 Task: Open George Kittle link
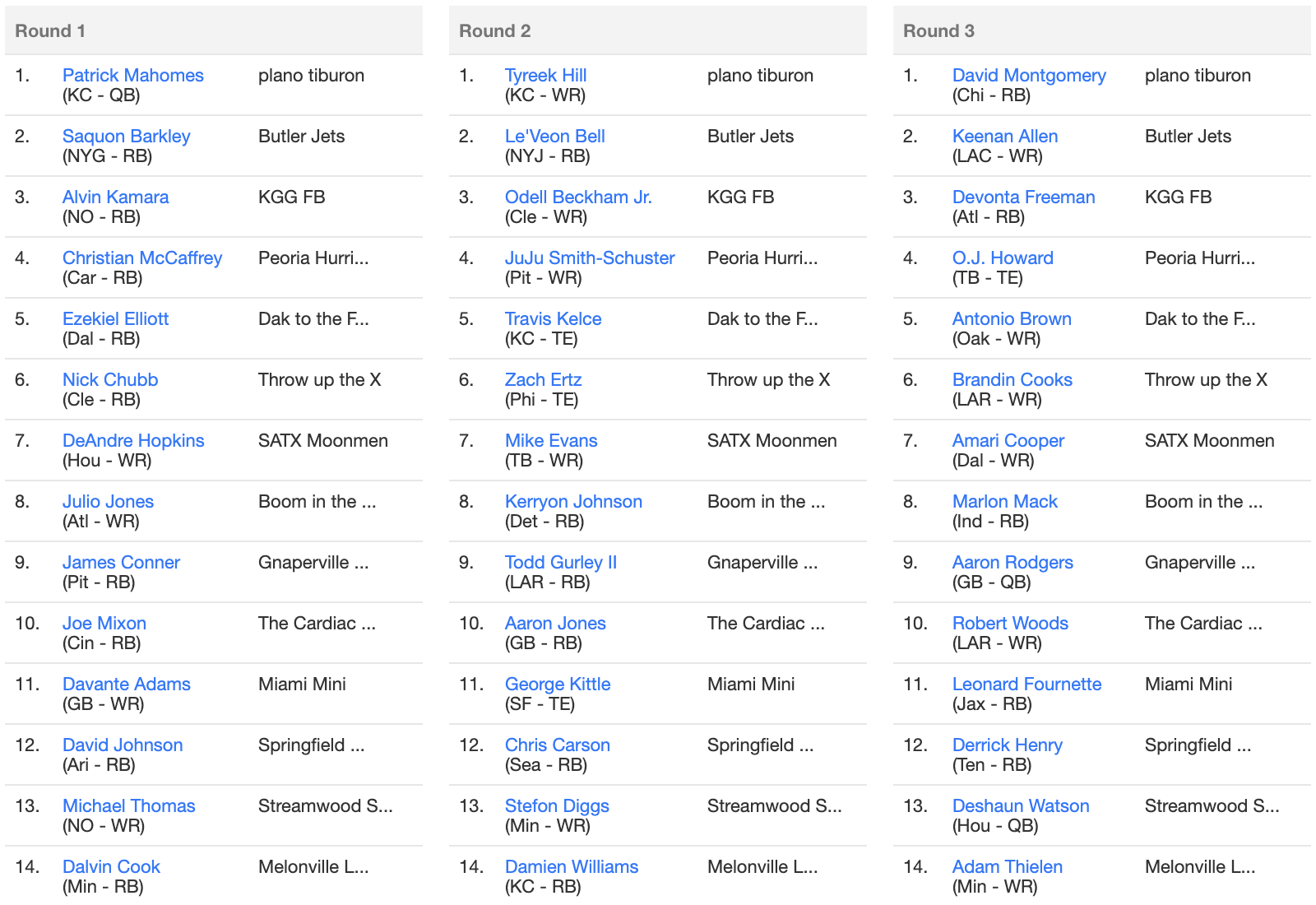coord(558,685)
